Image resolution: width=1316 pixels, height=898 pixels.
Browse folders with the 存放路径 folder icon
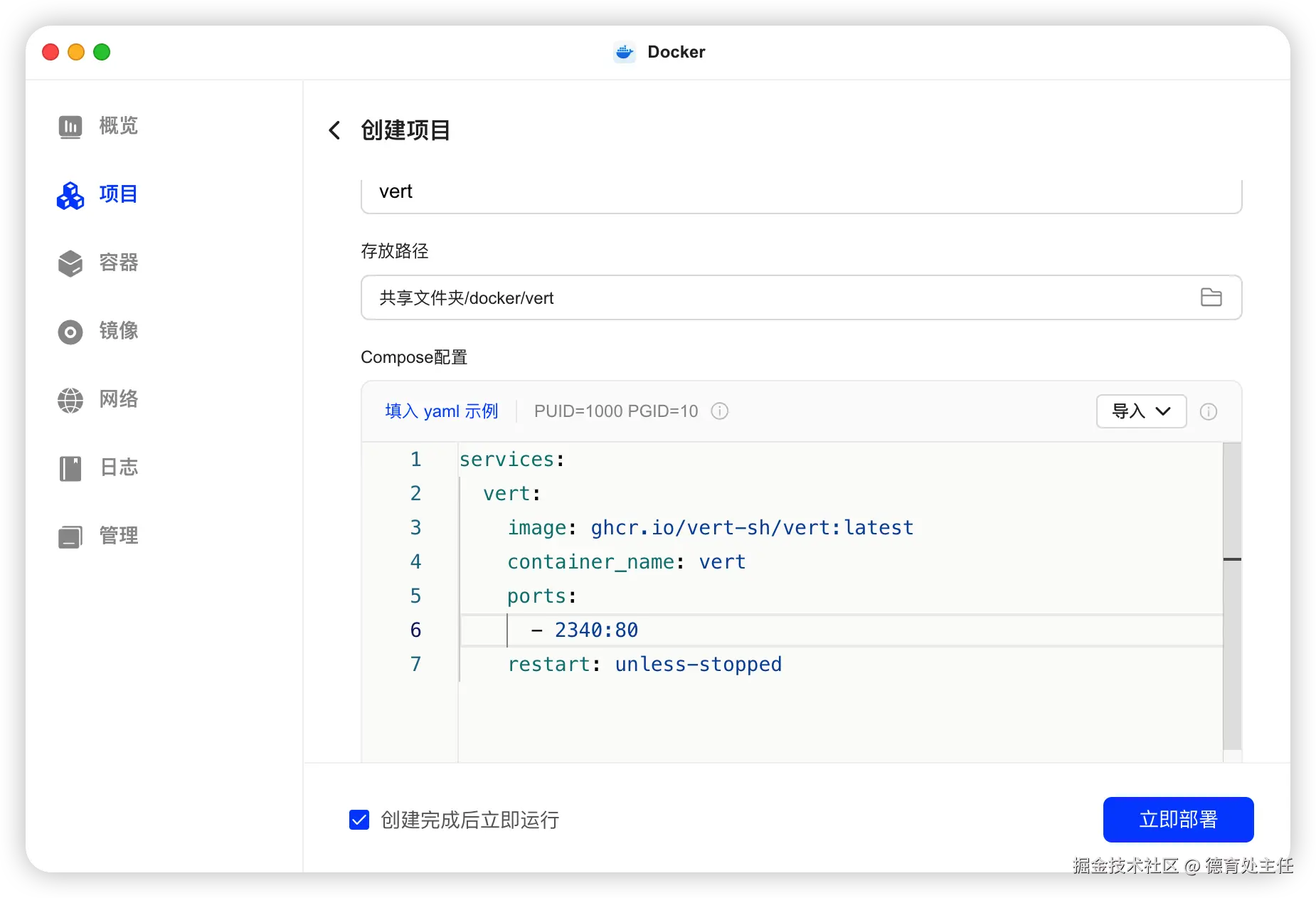1211,297
